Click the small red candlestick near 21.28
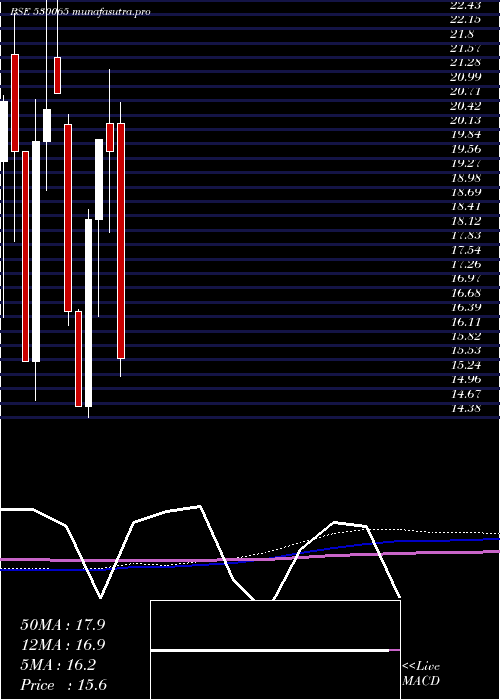Image resolution: width=500 pixels, height=700 pixels. (x=58, y=75)
